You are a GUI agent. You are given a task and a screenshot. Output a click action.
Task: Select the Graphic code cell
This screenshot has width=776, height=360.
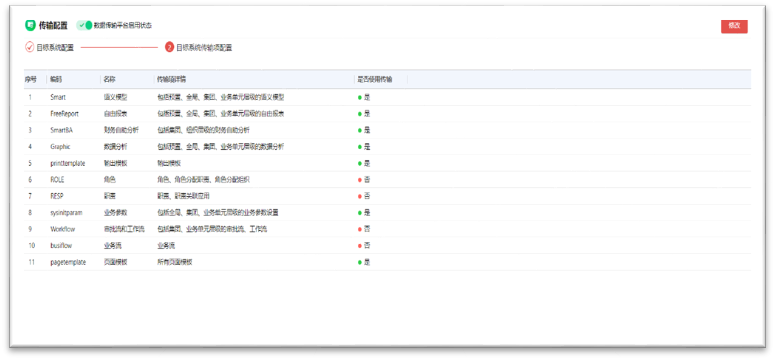pos(60,147)
